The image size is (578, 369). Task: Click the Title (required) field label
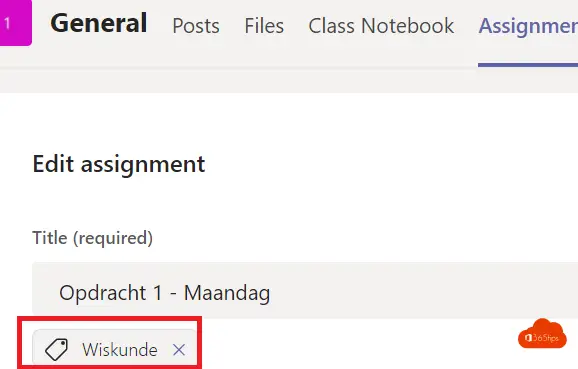93,238
